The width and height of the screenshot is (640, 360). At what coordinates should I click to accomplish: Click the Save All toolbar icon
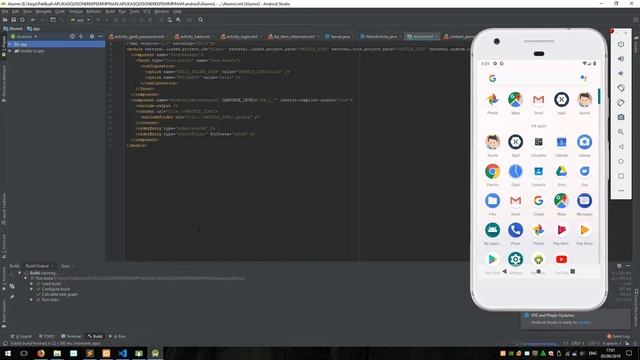click(x=13, y=20)
